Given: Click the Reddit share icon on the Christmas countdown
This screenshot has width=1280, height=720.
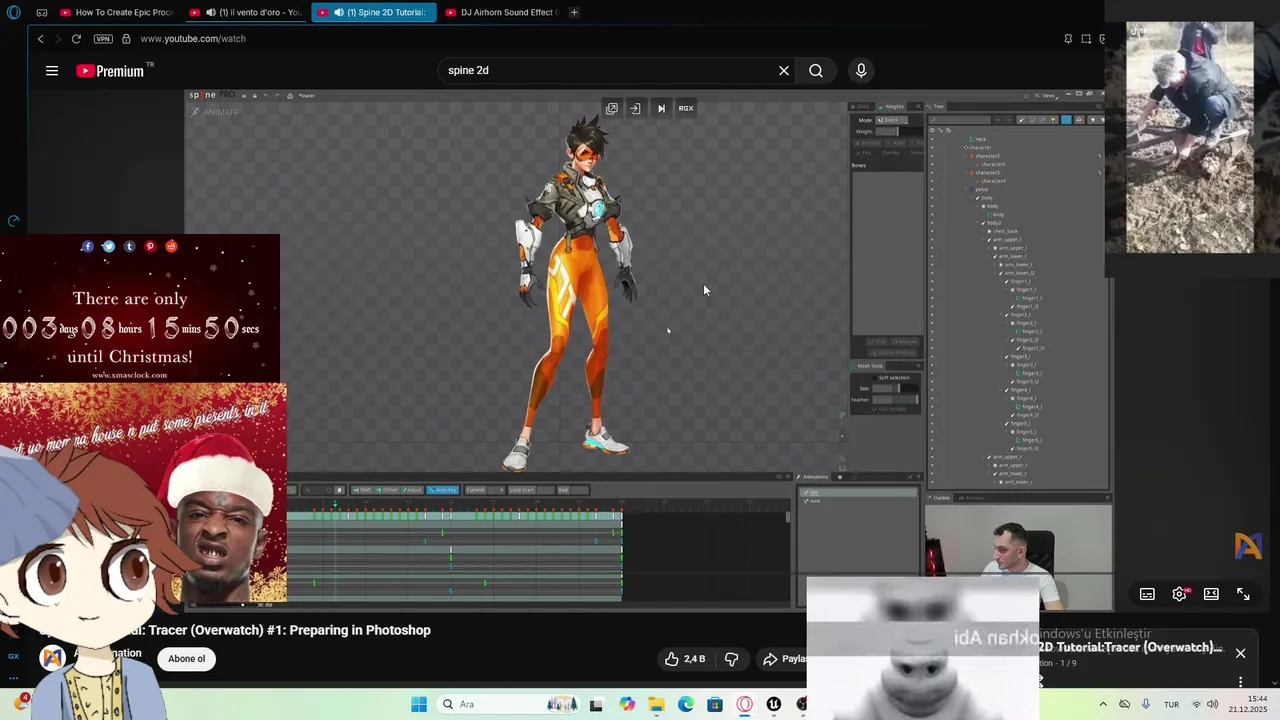Looking at the screenshot, I should (x=172, y=246).
